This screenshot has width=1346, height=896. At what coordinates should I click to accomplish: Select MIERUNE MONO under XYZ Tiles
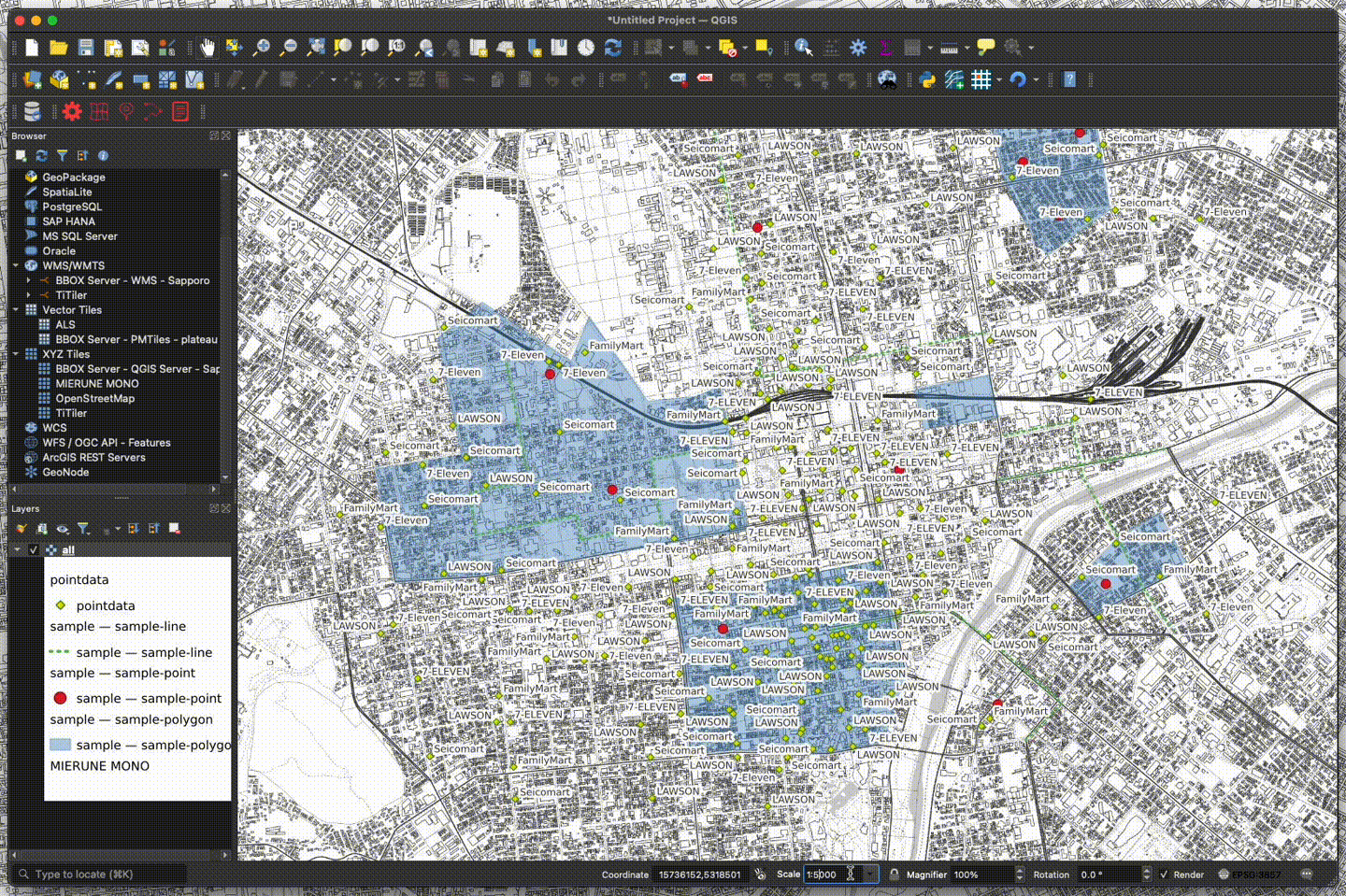click(x=96, y=384)
